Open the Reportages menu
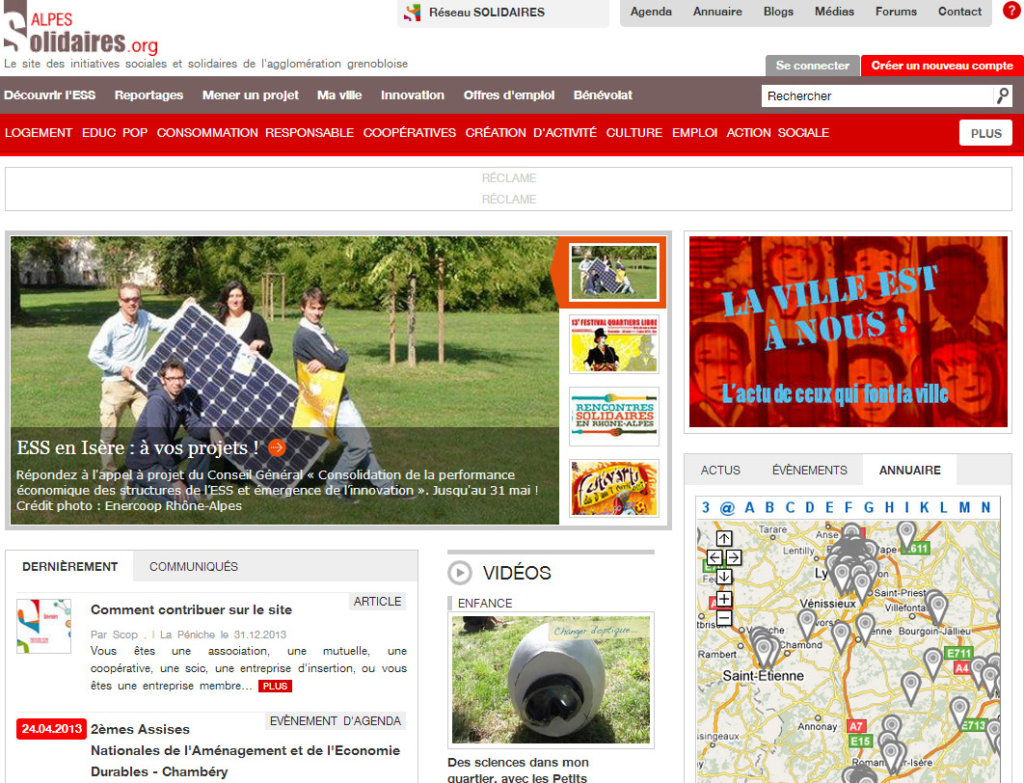Image resolution: width=1024 pixels, height=783 pixels. click(x=149, y=95)
